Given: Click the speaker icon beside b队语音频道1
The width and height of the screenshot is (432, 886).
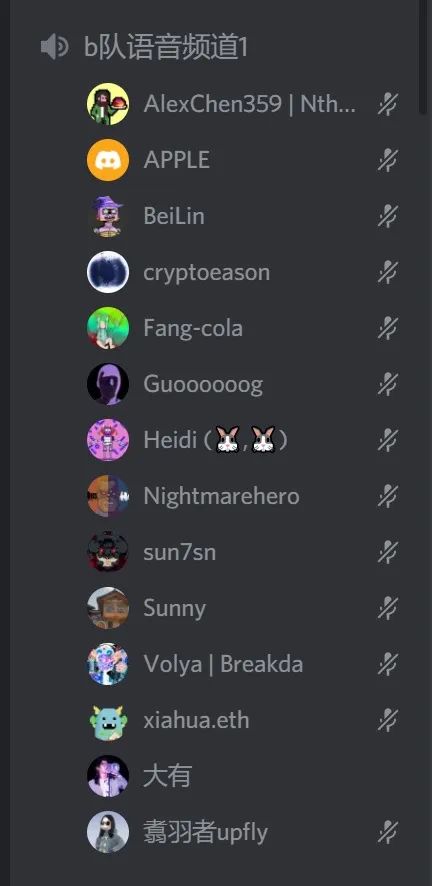Looking at the screenshot, I should tap(54, 46).
